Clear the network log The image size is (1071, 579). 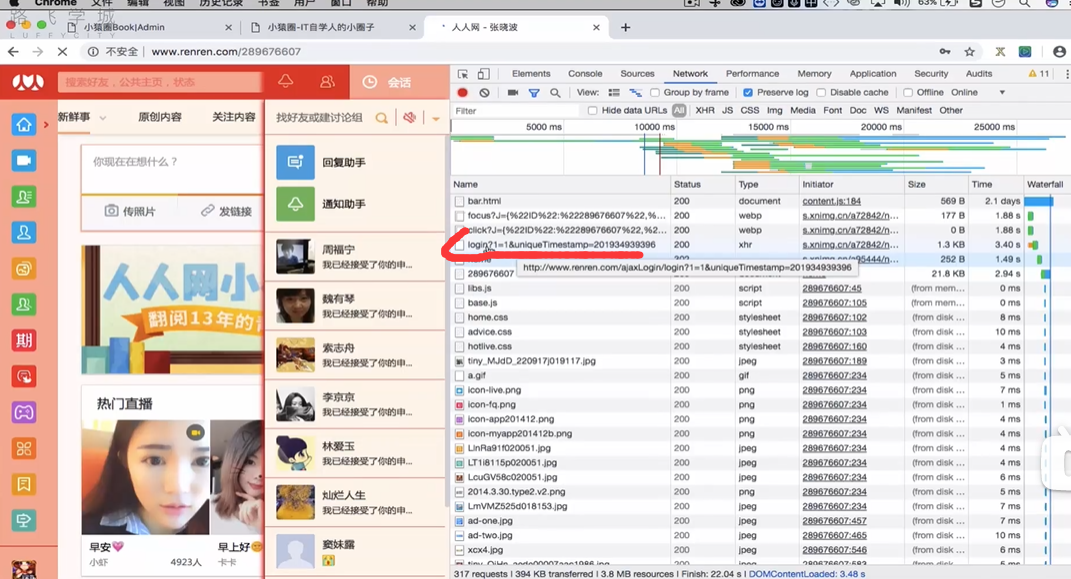[484, 92]
